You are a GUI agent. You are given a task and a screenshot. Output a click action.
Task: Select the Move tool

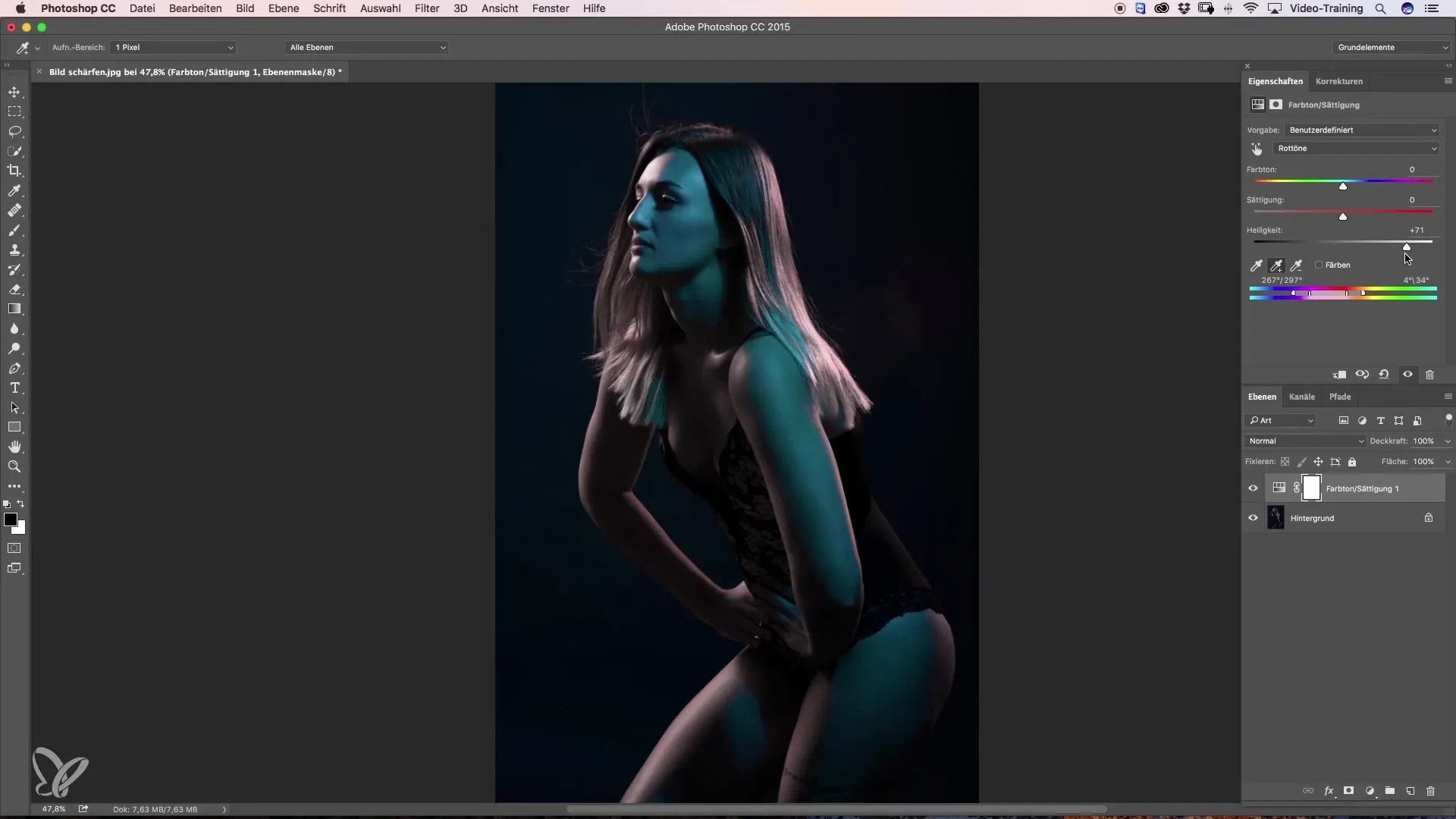(14, 92)
